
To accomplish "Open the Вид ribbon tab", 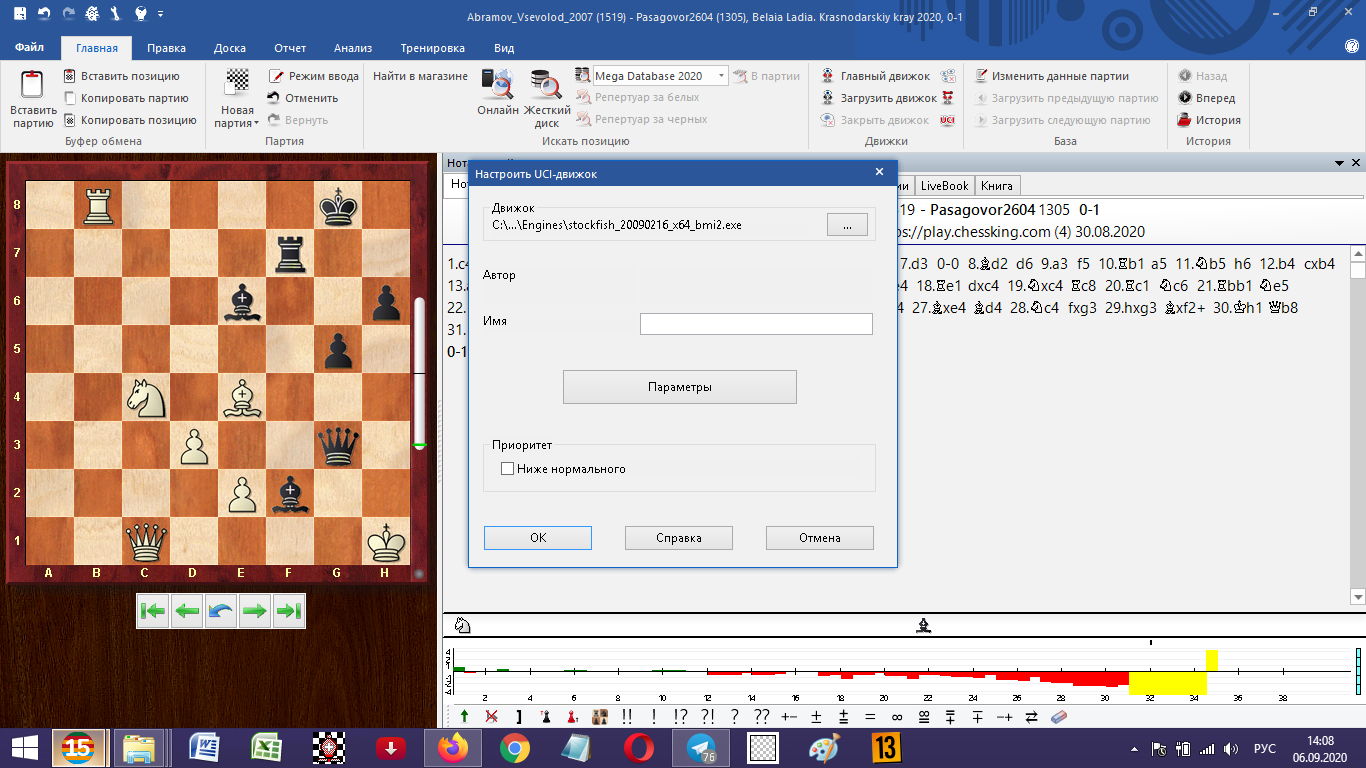I will [x=504, y=48].
